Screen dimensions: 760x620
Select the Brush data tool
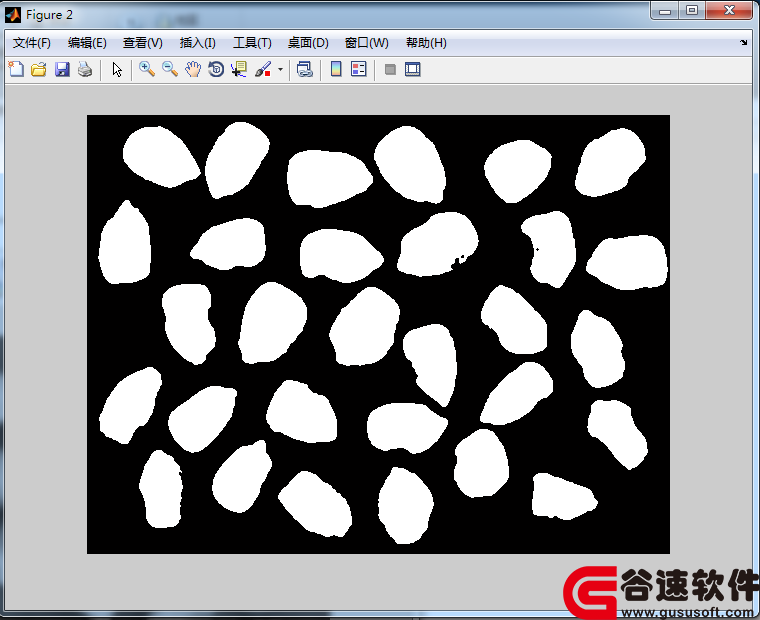[x=263, y=69]
